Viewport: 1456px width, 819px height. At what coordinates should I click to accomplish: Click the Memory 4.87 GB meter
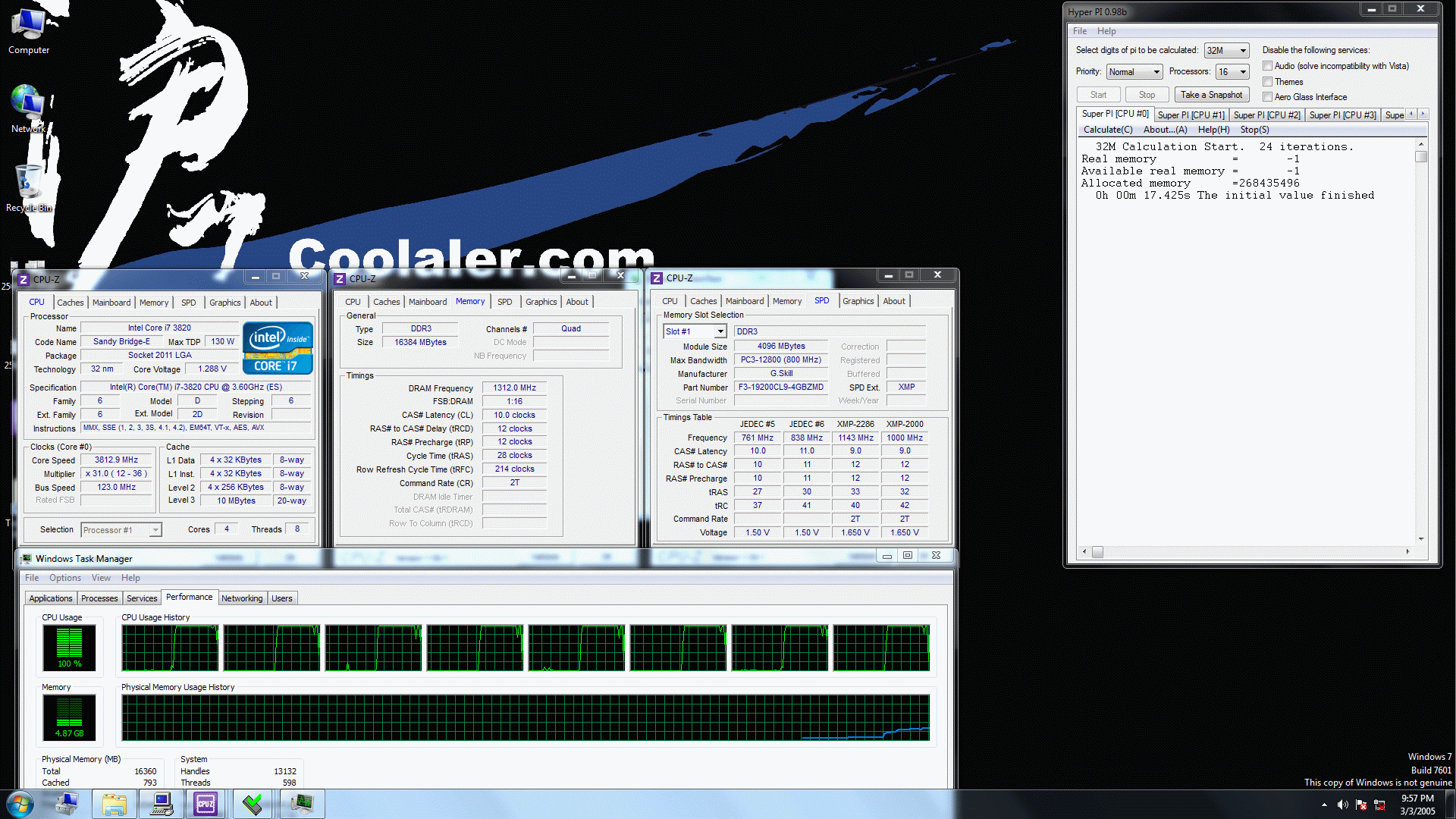pos(69,717)
